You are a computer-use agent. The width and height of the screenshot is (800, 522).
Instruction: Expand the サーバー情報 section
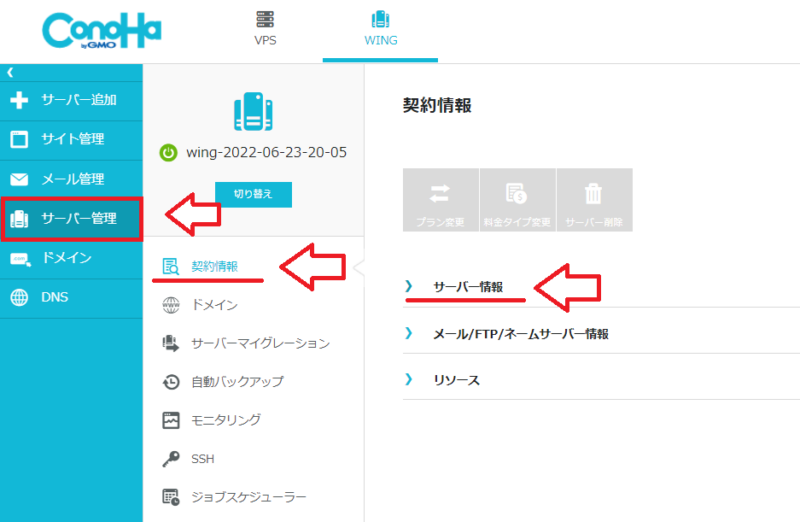click(x=467, y=287)
